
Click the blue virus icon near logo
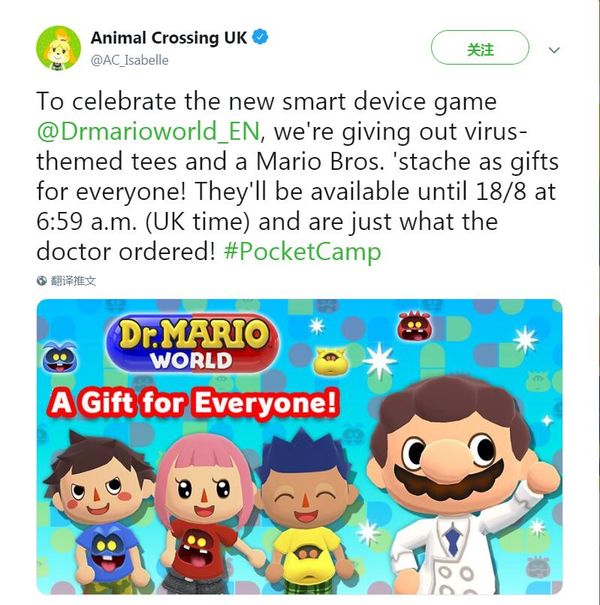click(x=59, y=357)
